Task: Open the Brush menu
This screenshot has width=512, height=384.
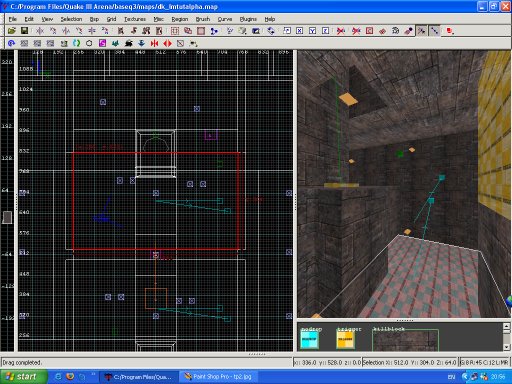Action: pyautogui.click(x=203, y=19)
